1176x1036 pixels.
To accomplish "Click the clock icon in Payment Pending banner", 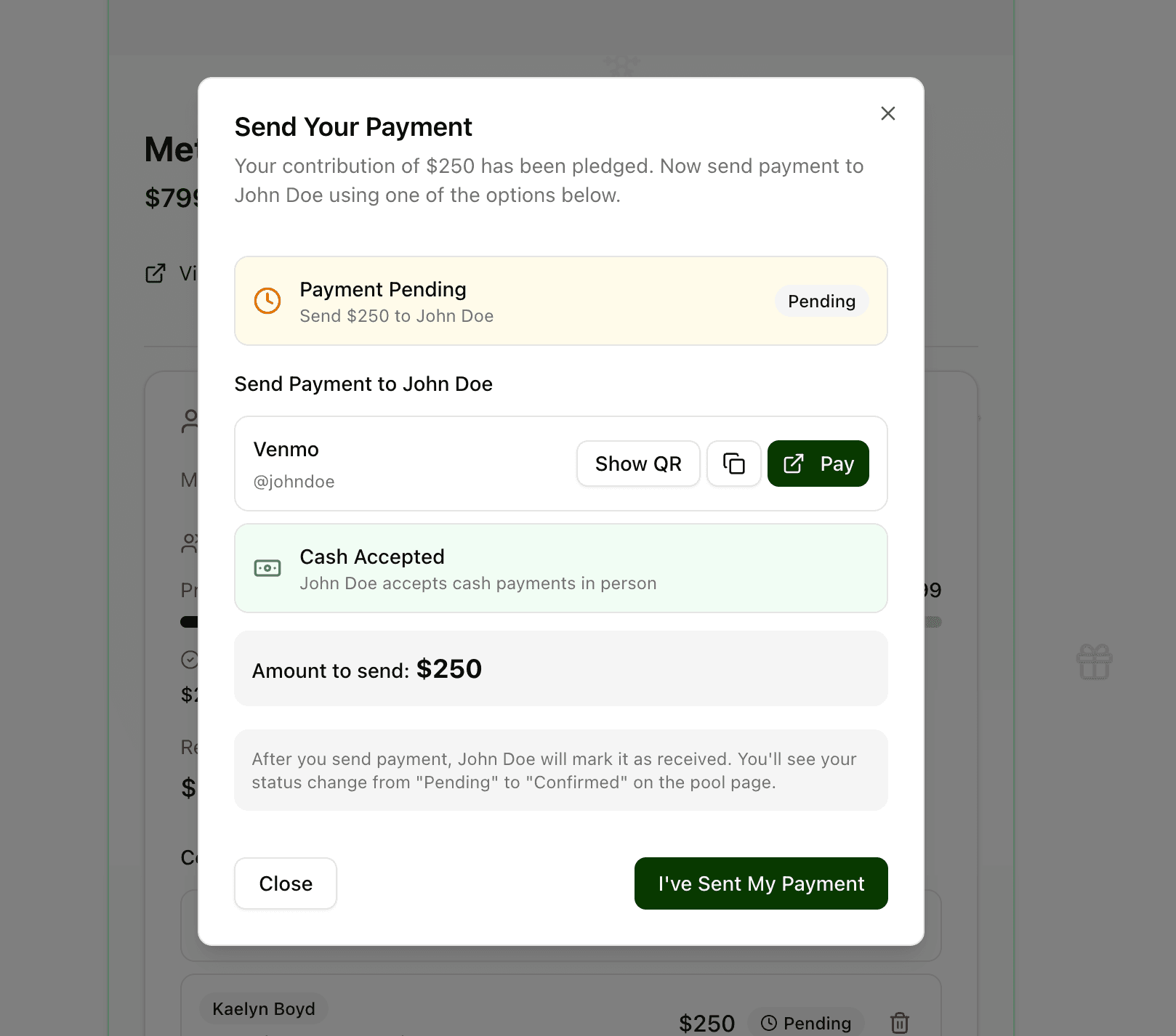I will coord(267,300).
